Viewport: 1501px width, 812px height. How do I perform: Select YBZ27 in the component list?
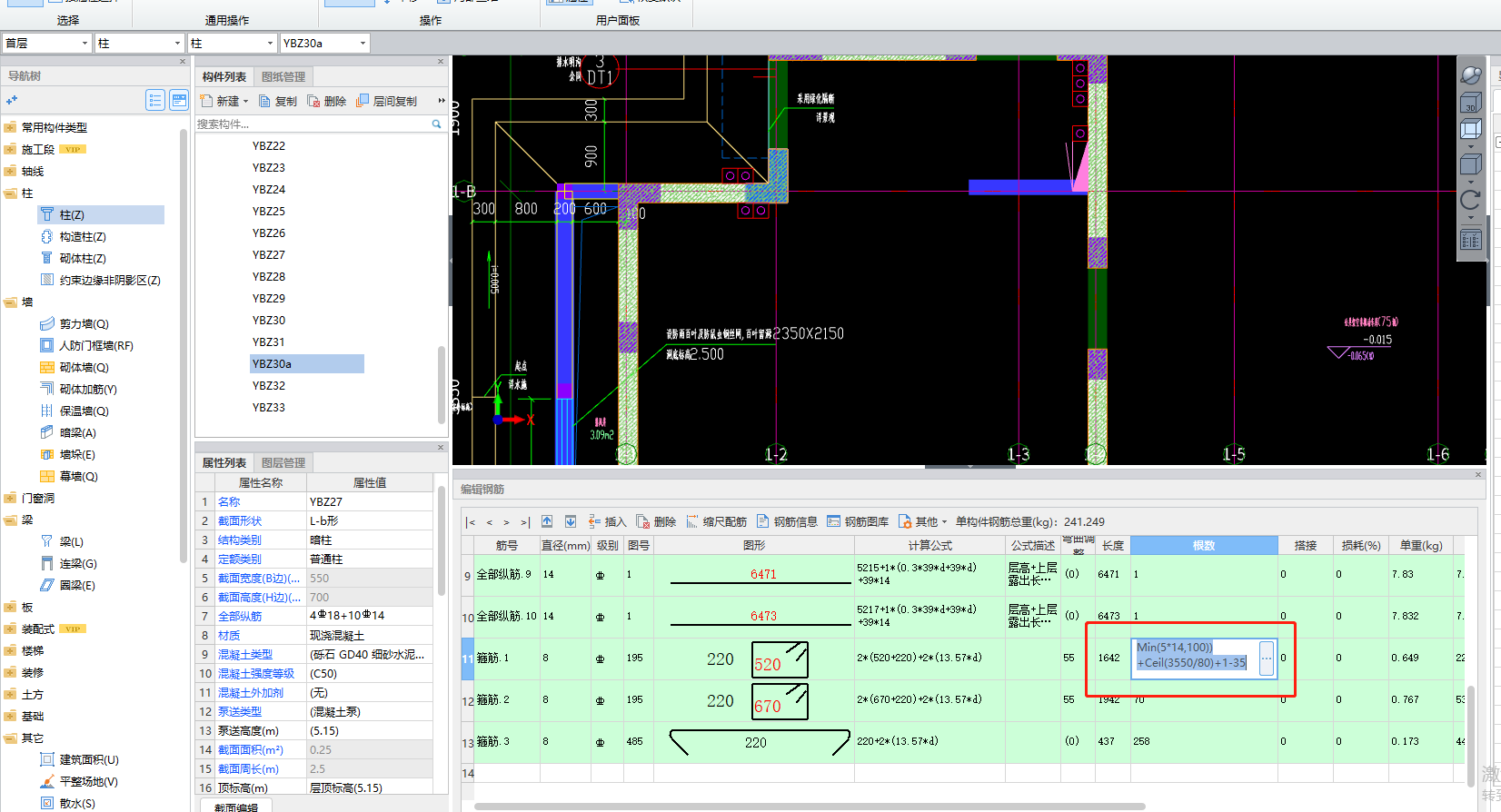[x=269, y=255]
